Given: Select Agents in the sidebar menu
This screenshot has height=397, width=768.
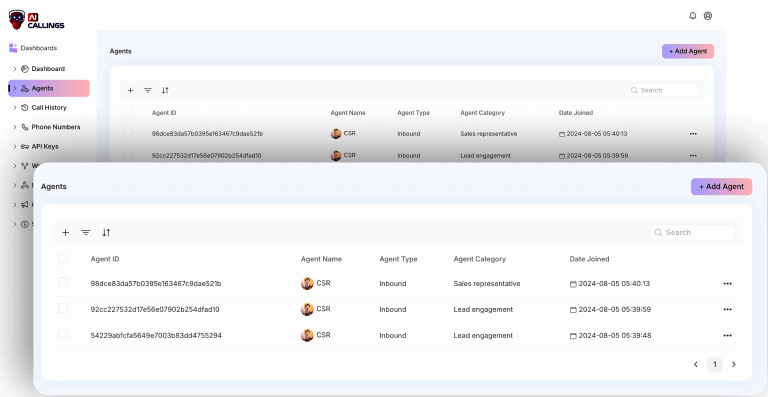Looking at the screenshot, I should tap(49, 89).
